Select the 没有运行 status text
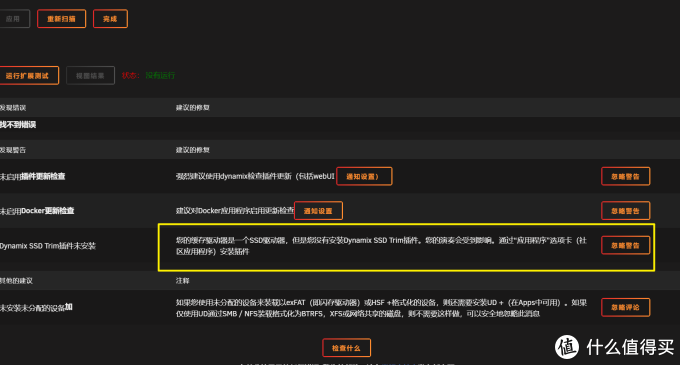Image resolution: width=680 pixels, height=365 pixels. pos(160,75)
